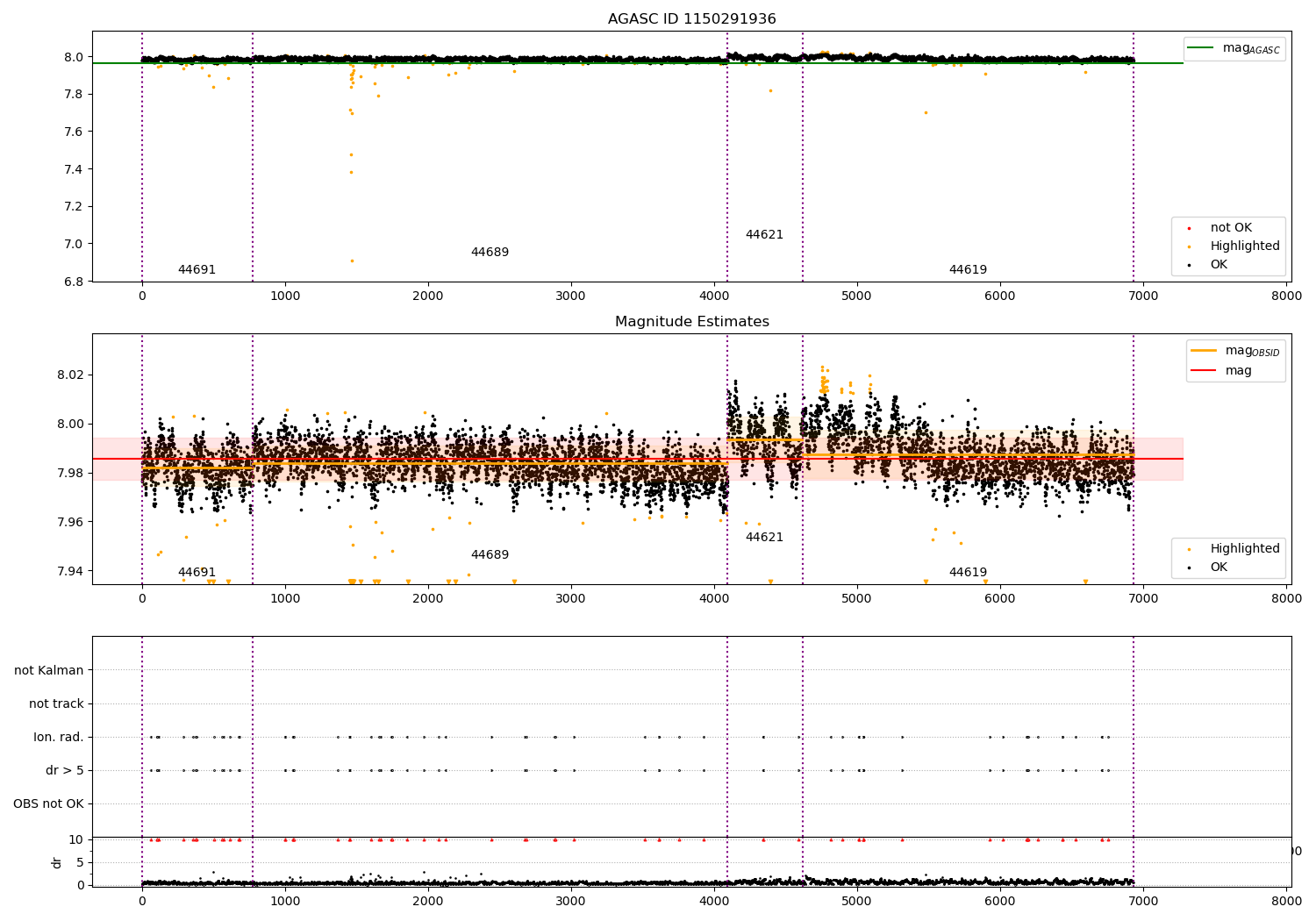
Task: Select OBSID label 44621 in top plot
Action: 764,235
